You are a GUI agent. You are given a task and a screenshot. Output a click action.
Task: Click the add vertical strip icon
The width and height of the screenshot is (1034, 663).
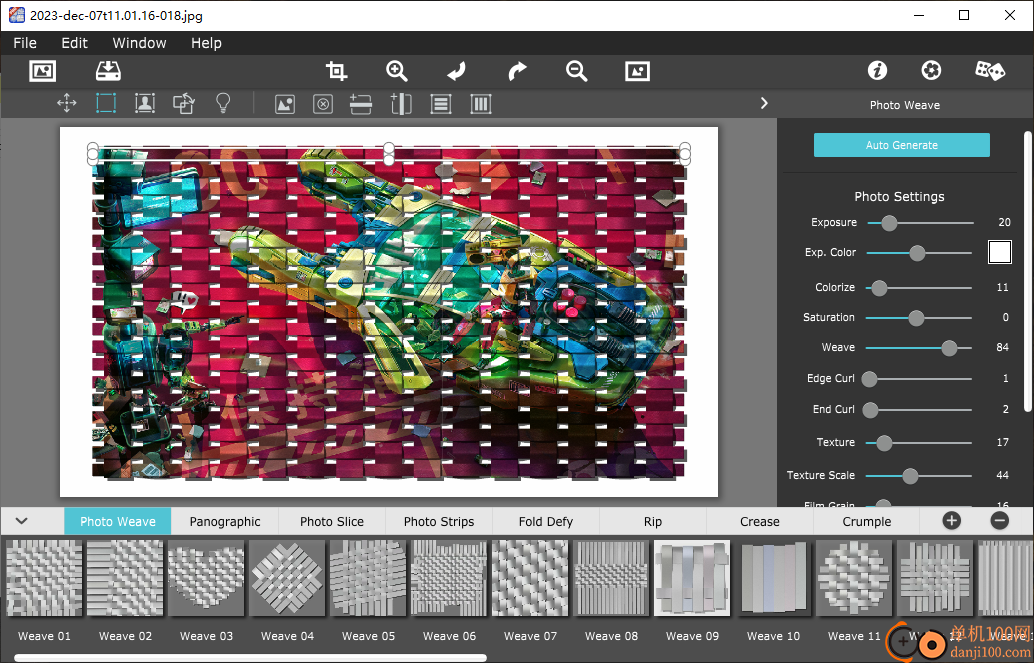[401, 104]
